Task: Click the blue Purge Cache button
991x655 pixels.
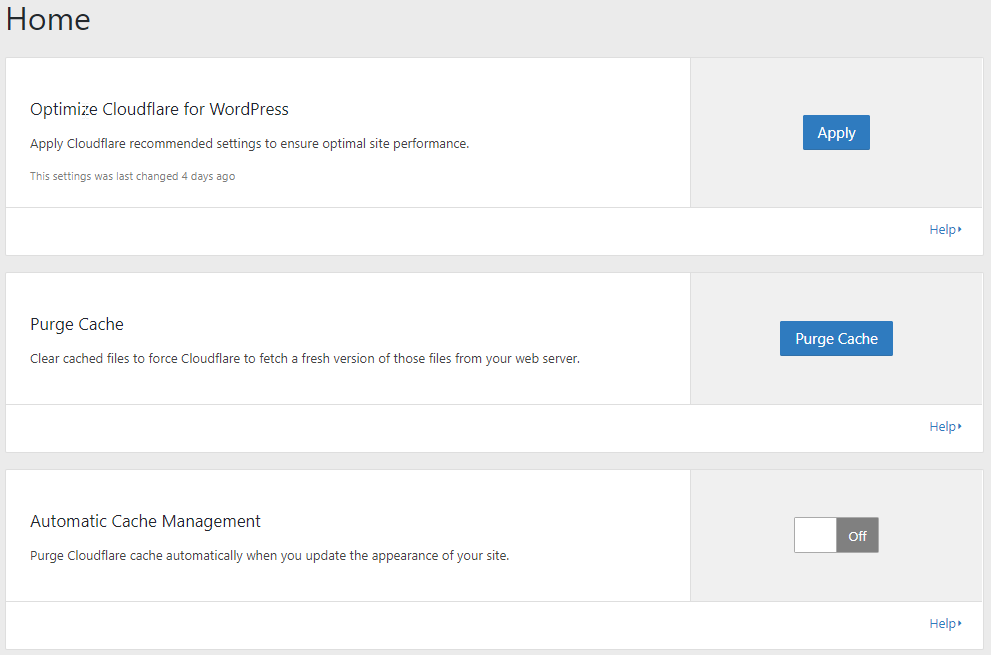Action: pos(836,339)
